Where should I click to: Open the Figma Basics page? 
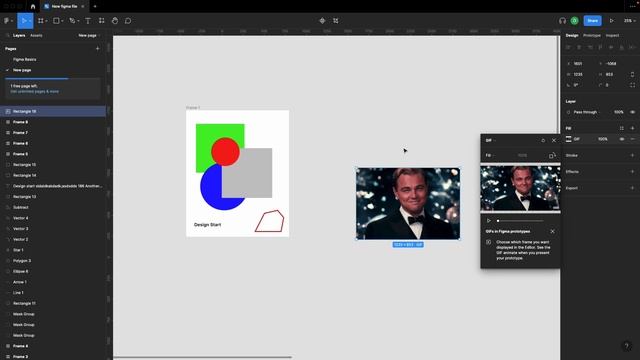point(24,60)
